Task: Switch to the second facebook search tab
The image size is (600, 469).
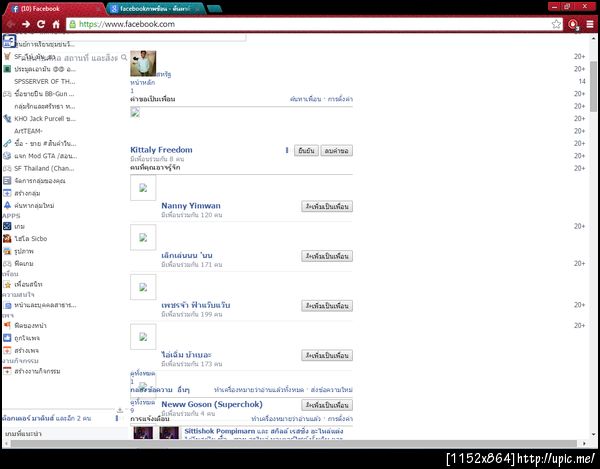Action: click(155, 9)
